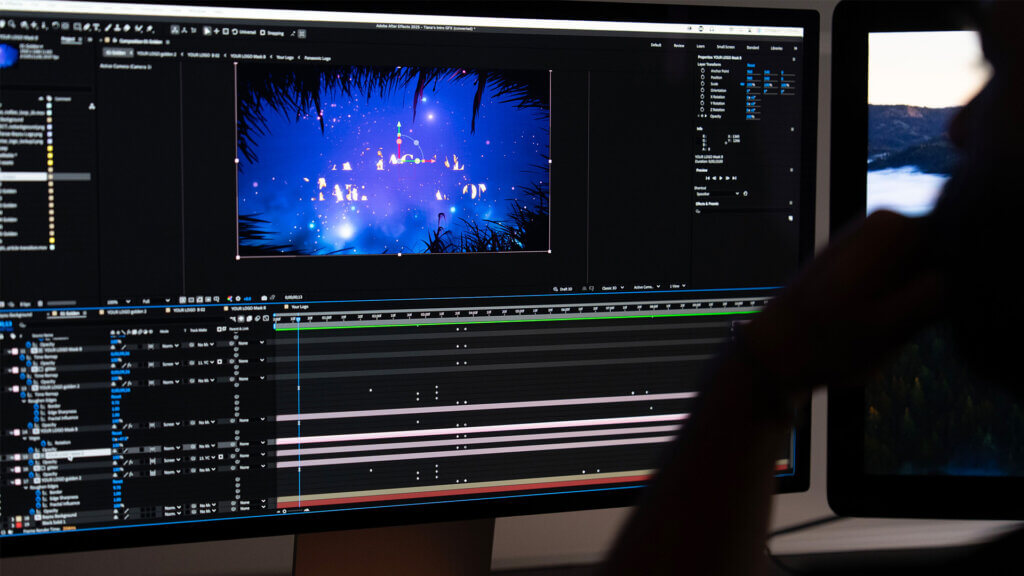Open the YOUR LOGO golden 2 timeline tab
1024x576 pixels.
[x=127, y=312]
